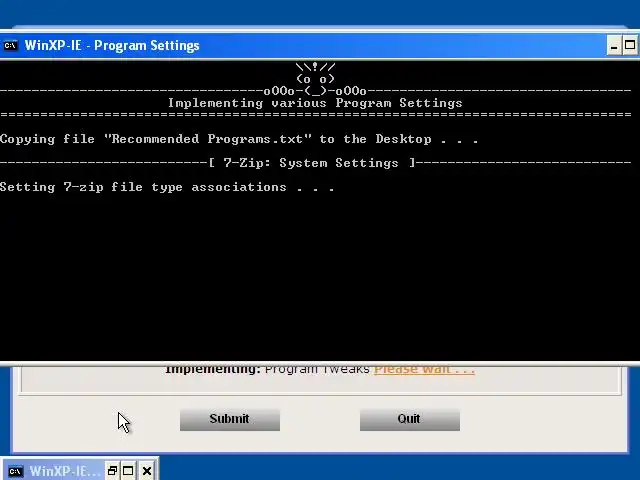Click the Submit button
Image resolution: width=640 pixels, height=480 pixels.
(230, 420)
